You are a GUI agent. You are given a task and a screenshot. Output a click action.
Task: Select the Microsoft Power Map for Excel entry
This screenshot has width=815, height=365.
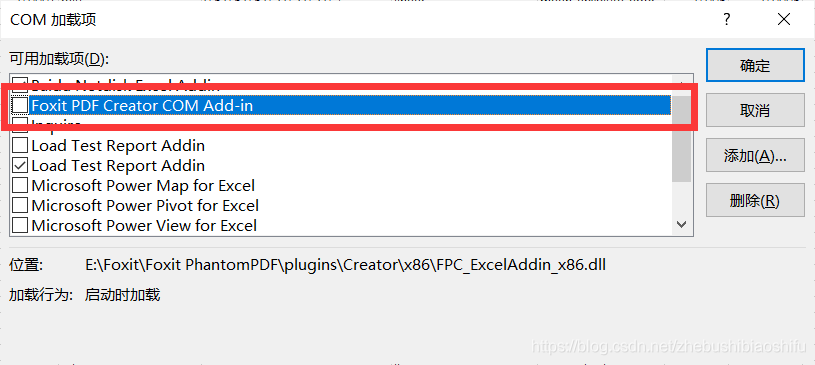[143, 185]
